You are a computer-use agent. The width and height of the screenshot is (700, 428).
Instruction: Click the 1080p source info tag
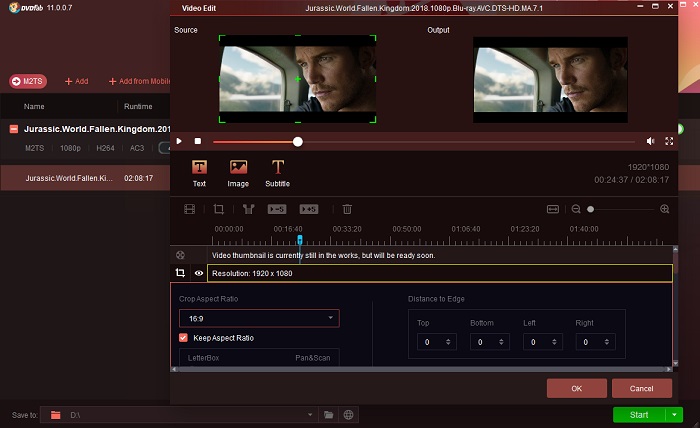coord(70,148)
